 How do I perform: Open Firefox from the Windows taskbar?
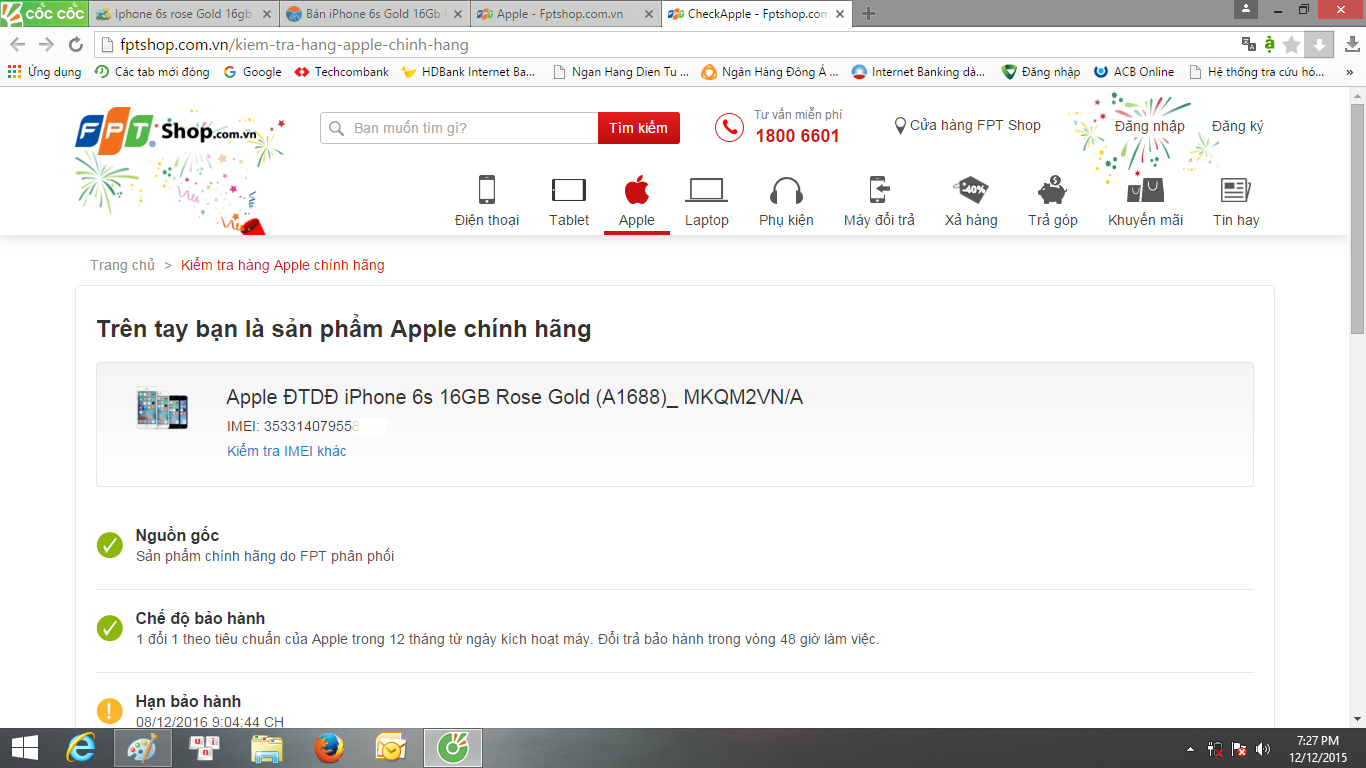pyautogui.click(x=328, y=748)
